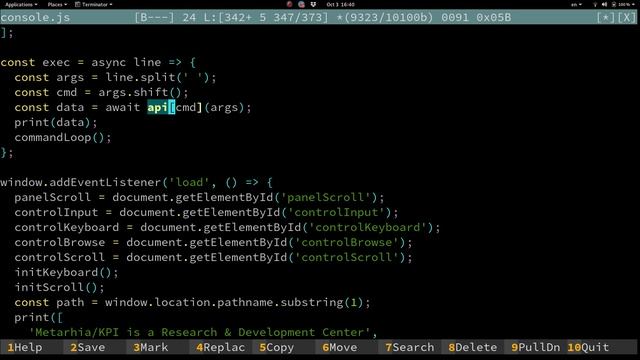Viewport: 640px width, 360px height.
Task: Click the 'commandLoop();' line
Action: (x=63, y=138)
